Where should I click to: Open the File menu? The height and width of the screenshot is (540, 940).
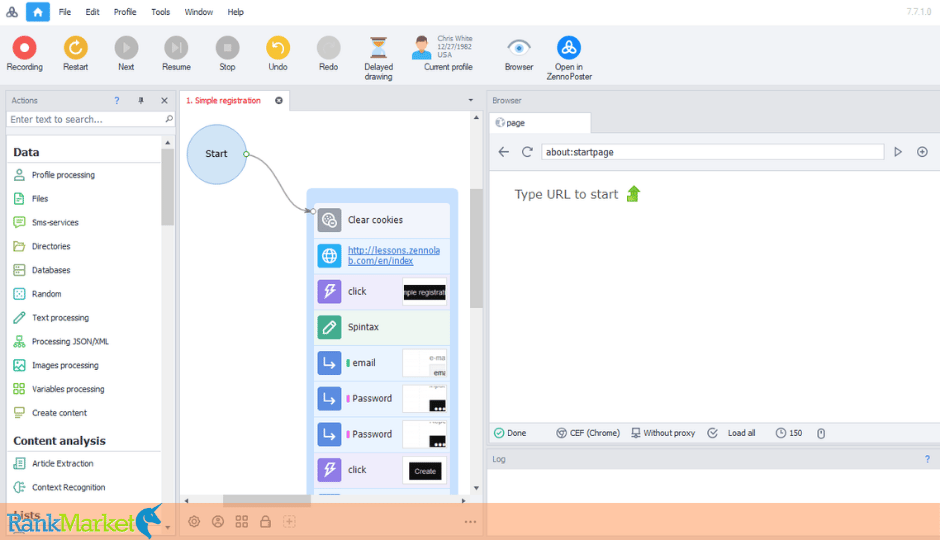click(x=65, y=12)
